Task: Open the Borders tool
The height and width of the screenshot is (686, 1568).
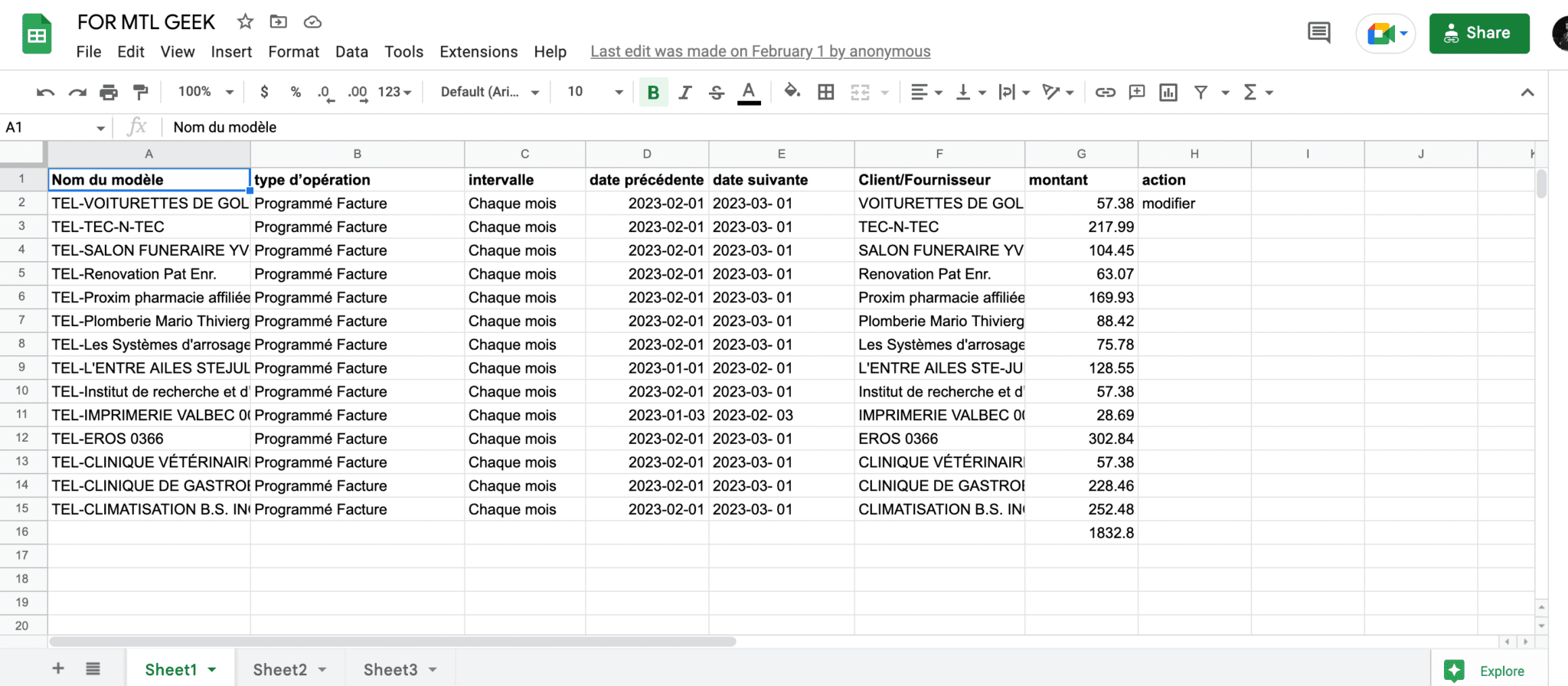Action: point(826,93)
